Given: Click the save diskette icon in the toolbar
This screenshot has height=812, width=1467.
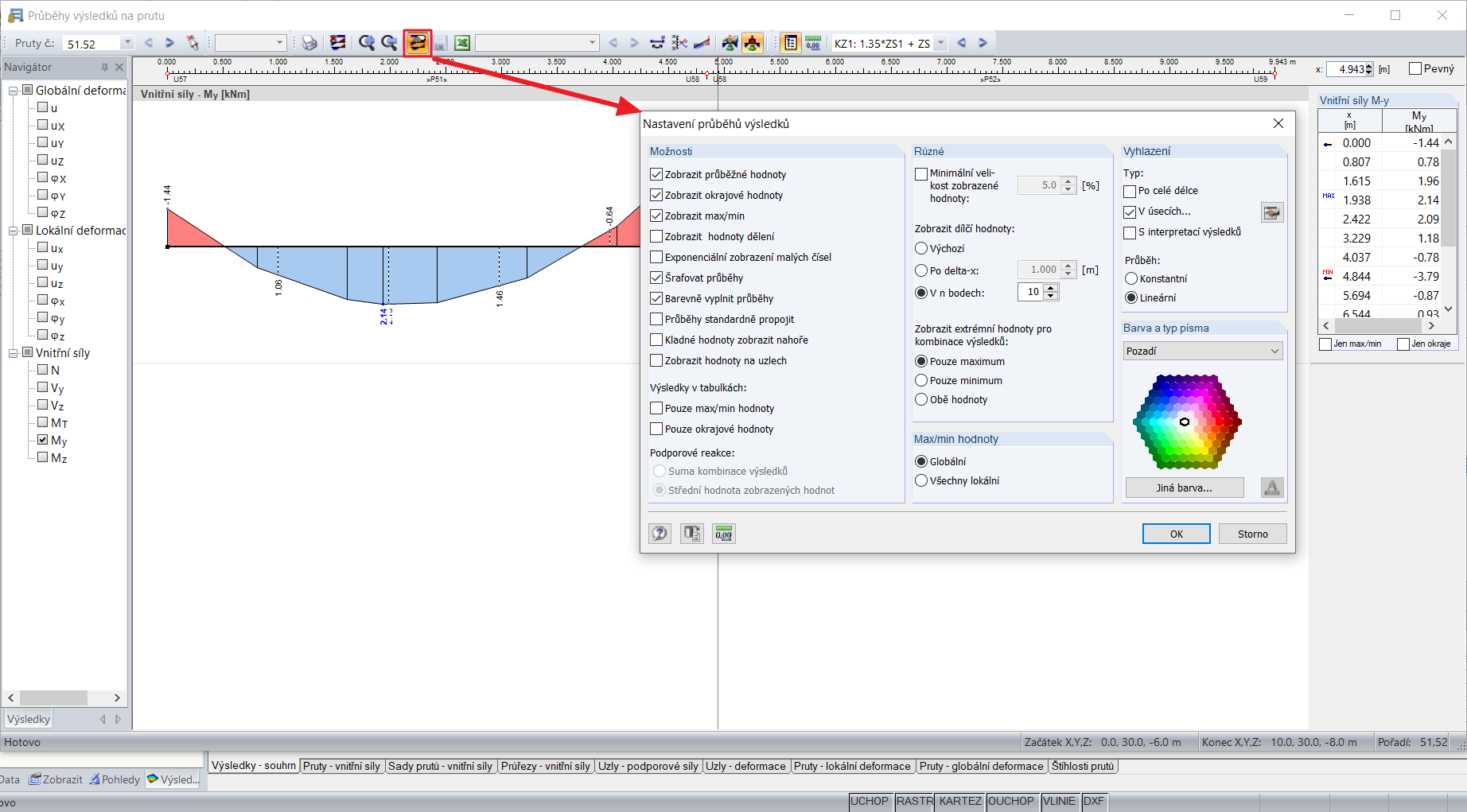Looking at the screenshot, I should [x=440, y=43].
